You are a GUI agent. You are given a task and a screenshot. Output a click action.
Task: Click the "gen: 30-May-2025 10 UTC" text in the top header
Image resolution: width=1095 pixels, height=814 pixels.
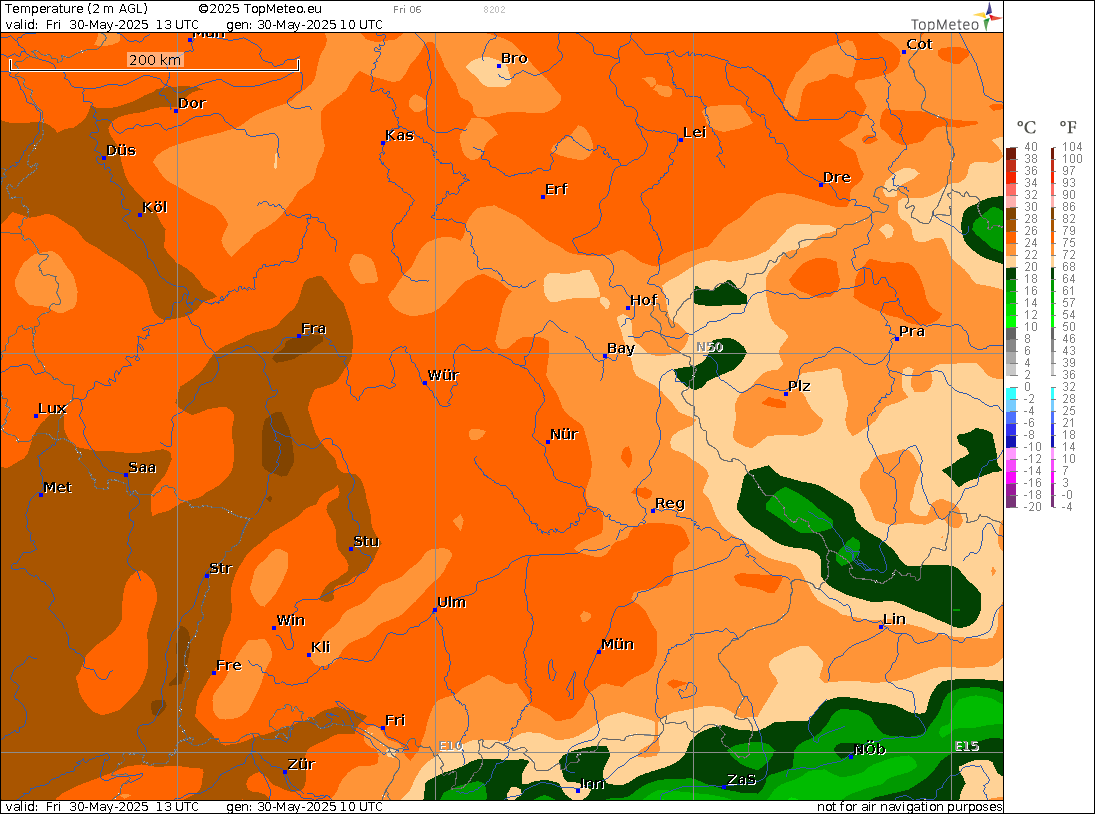pyautogui.click(x=304, y=24)
